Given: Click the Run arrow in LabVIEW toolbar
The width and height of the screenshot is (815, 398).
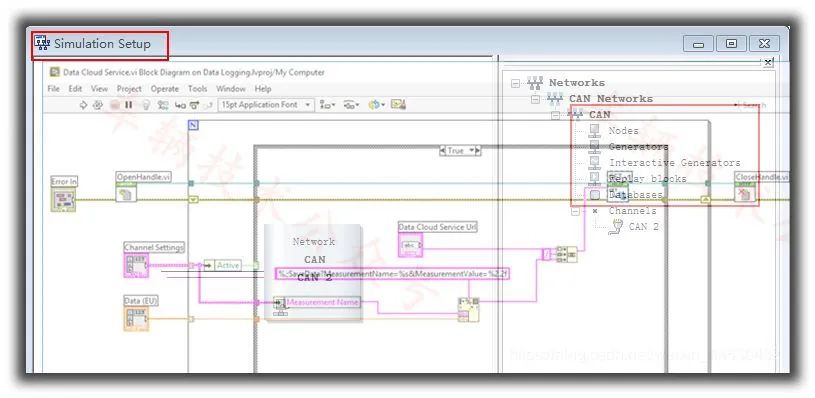Looking at the screenshot, I should (x=83, y=105).
